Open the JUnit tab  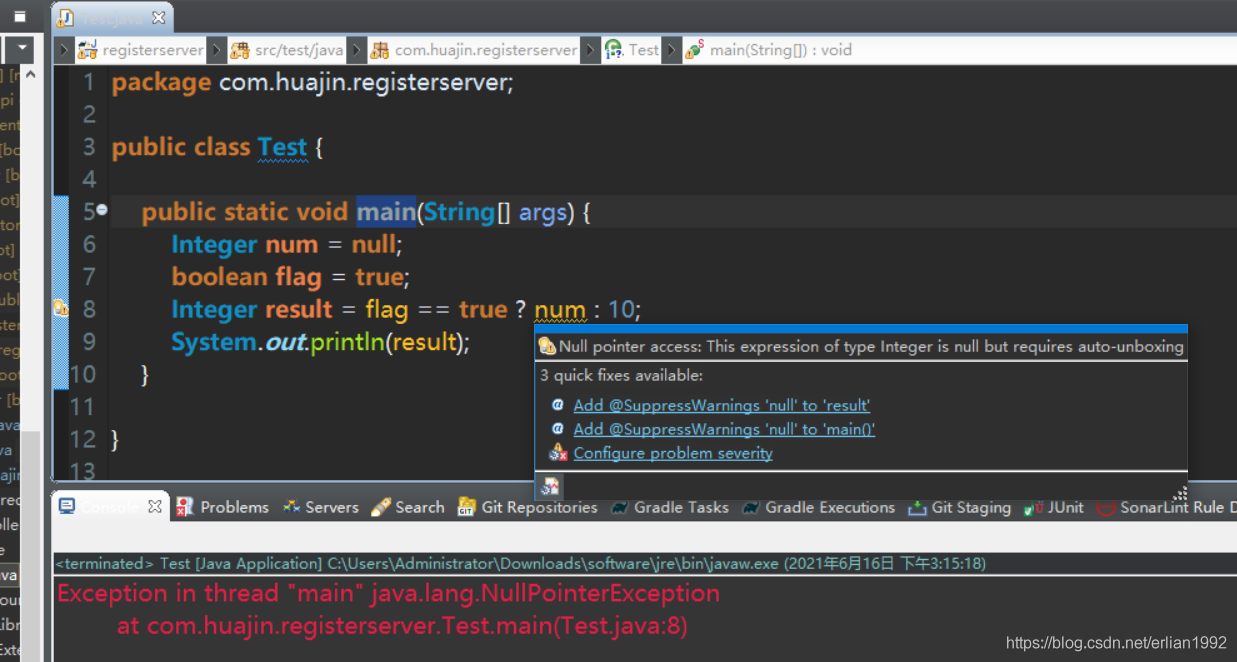coord(1054,507)
